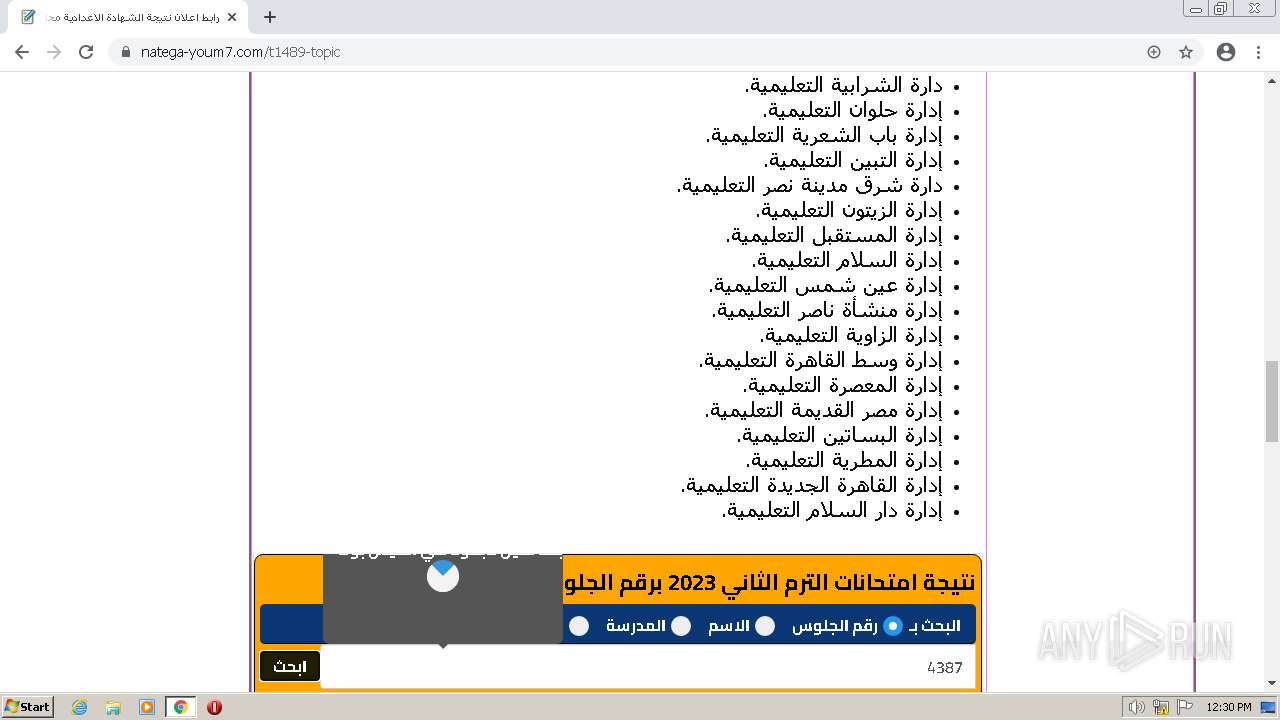The height and width of the screenshot is (720, 1280).
Task: Select the unlabeled radio left of المدرسة
Action: point(579,626)
